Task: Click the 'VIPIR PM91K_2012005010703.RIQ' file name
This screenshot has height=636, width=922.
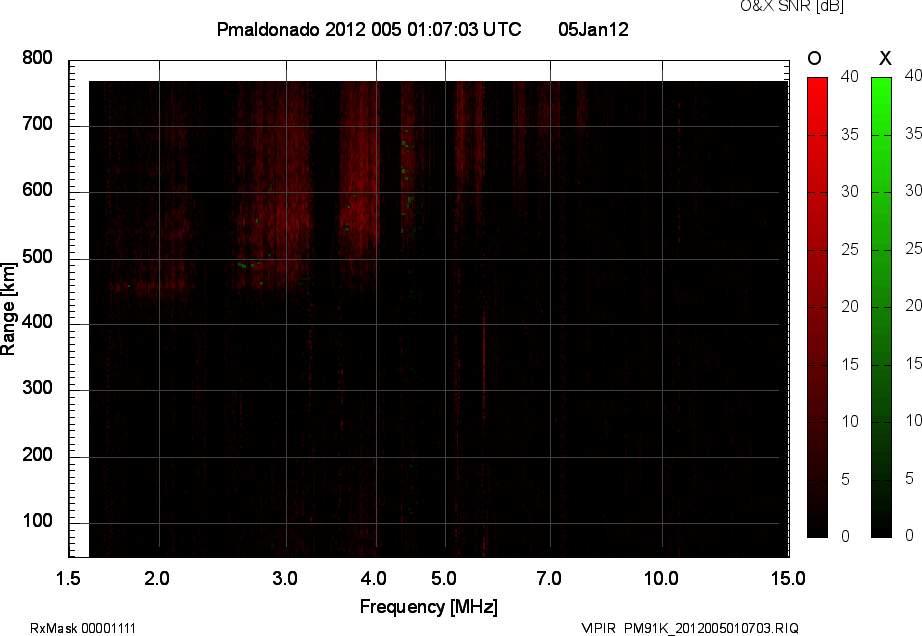Action: click(x=690, y=628)
